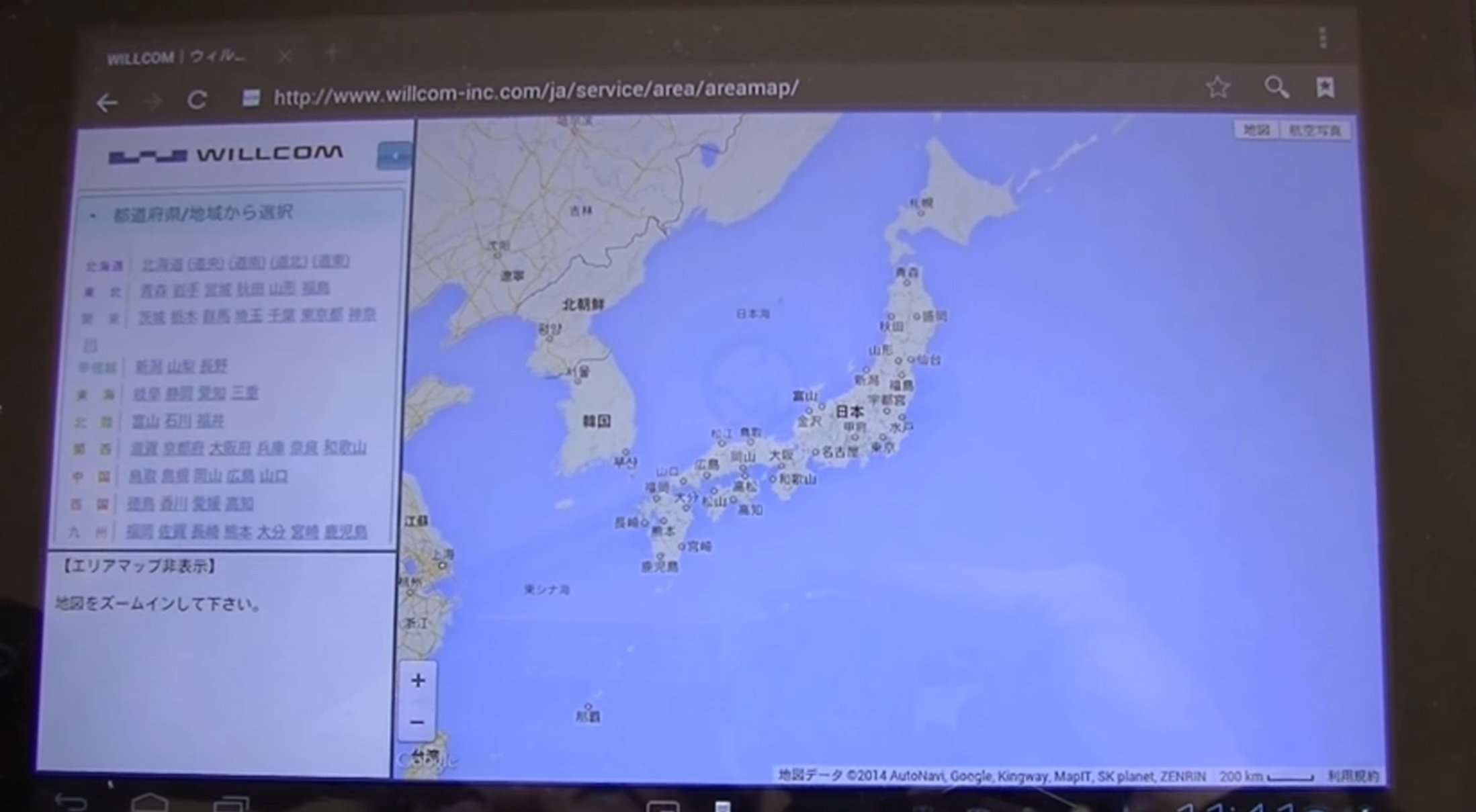The height and width of the screenshot is (812, 1476).
Task: Open the bookmarks list icon
Action: click(x=1325, y=87)
